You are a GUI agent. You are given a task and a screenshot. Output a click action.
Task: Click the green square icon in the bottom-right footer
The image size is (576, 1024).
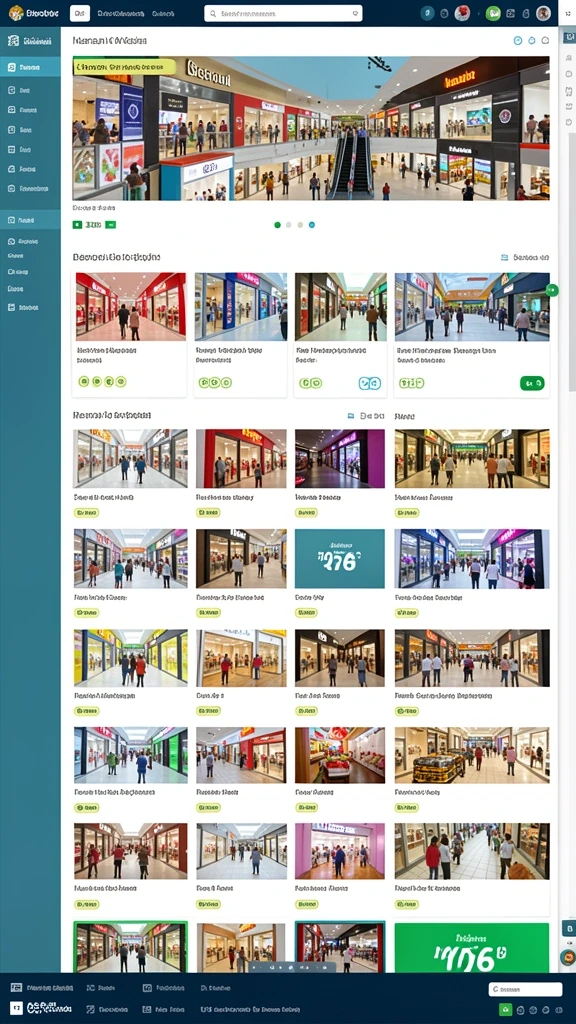[505, 1009]
